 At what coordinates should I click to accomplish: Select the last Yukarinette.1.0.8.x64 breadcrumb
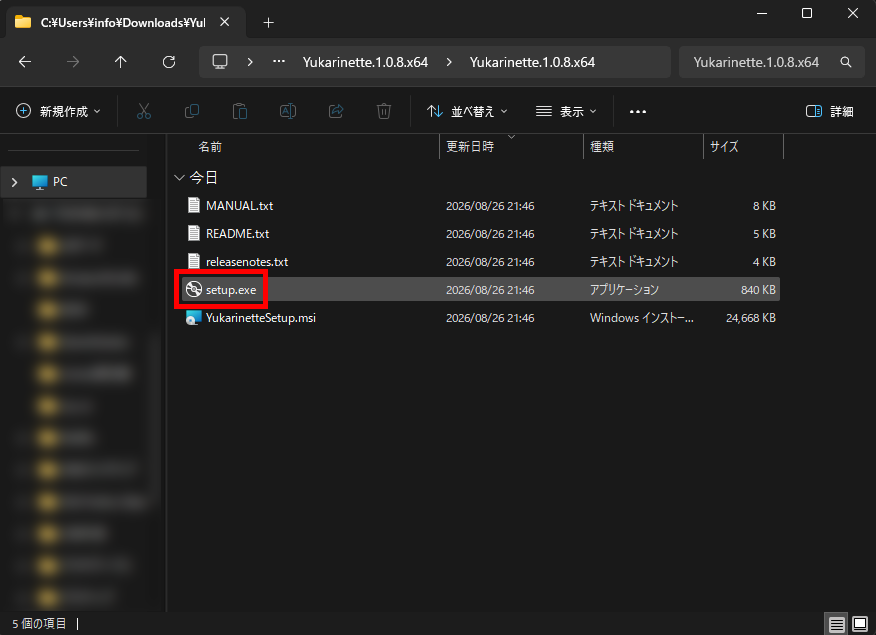[532, 62]
